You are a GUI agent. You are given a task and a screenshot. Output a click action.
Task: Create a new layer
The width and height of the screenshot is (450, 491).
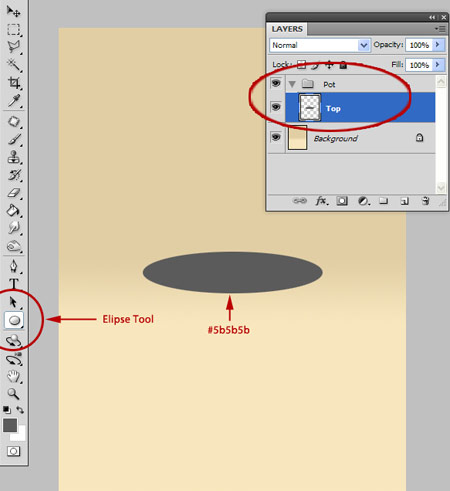pos(404,201)
